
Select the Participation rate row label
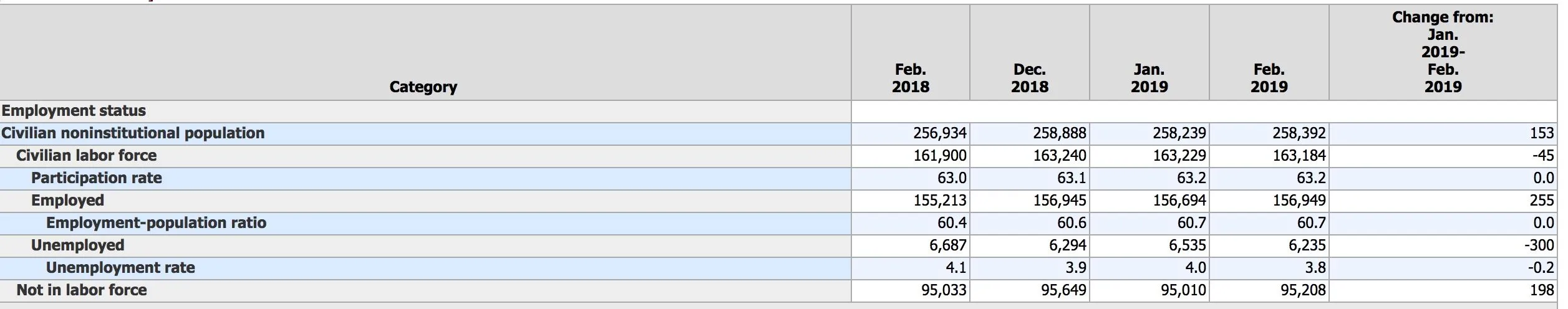click(x=97, y=178)
